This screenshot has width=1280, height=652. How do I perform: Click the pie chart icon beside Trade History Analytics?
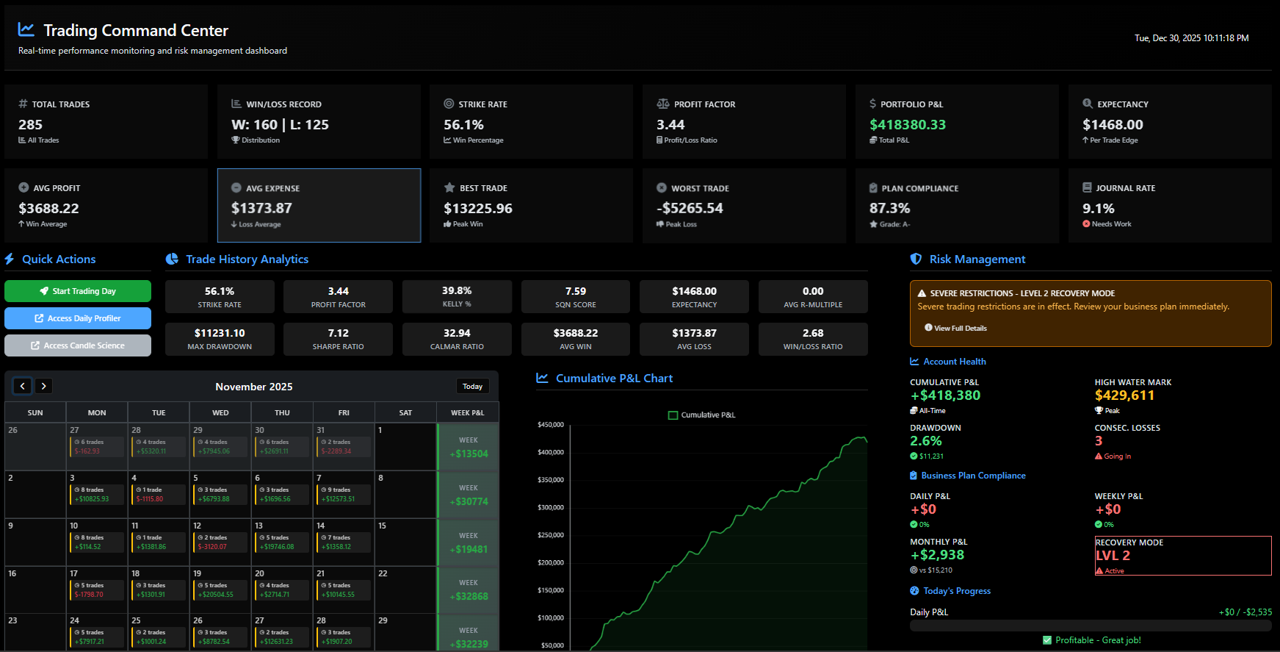[172, 259]
